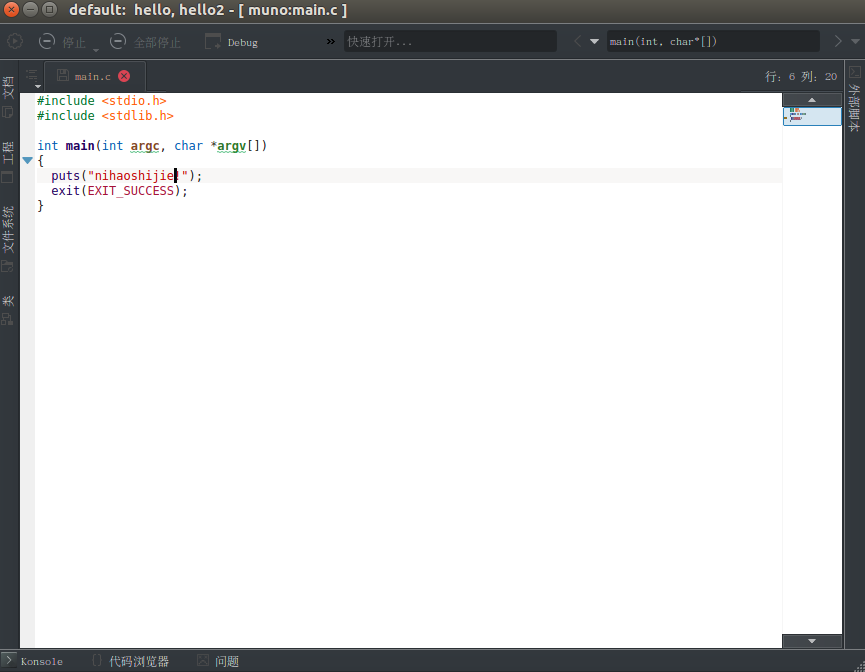The width and height of the screenshot is (865, 672).
Task: Close the window with the orange button
Action: 11,9
